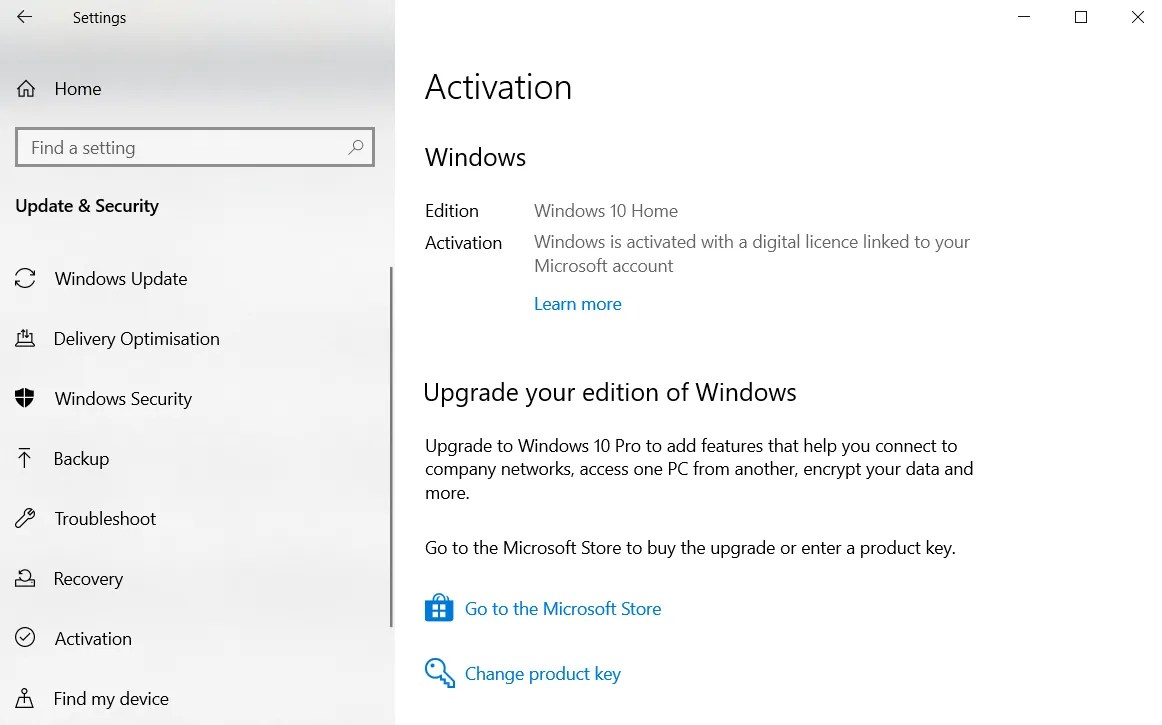Click the Home house icon
1162x725 pixels.
[x=25, y=89]
